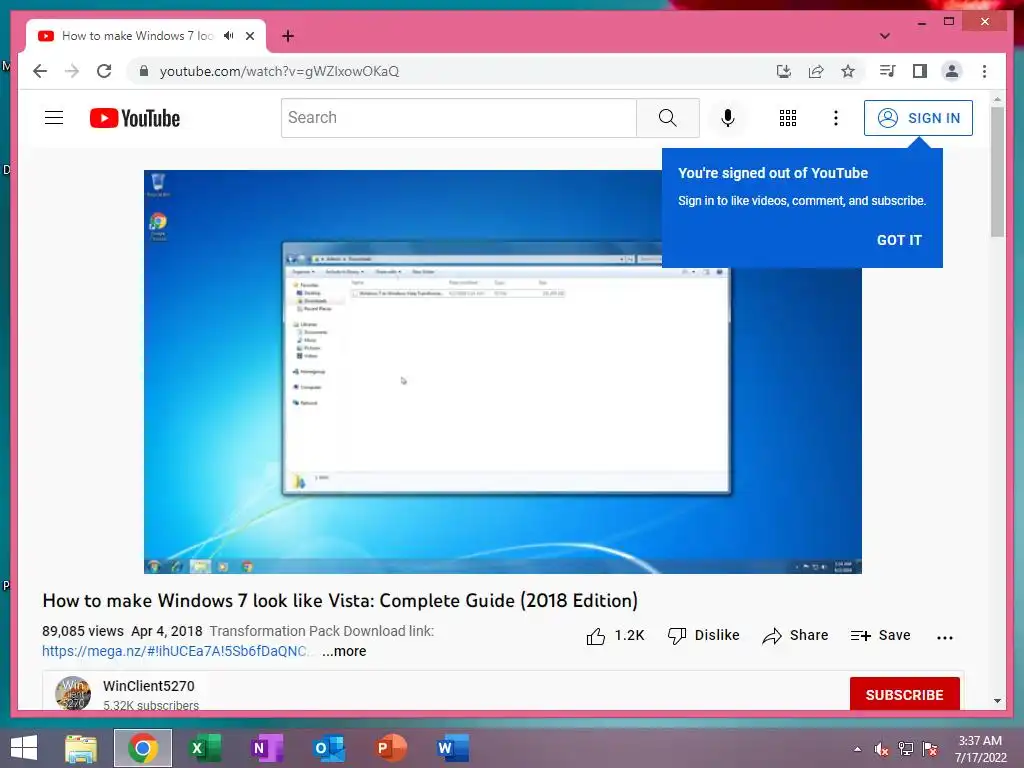Click the address bar URL
1024x768 pixels.
280,71
